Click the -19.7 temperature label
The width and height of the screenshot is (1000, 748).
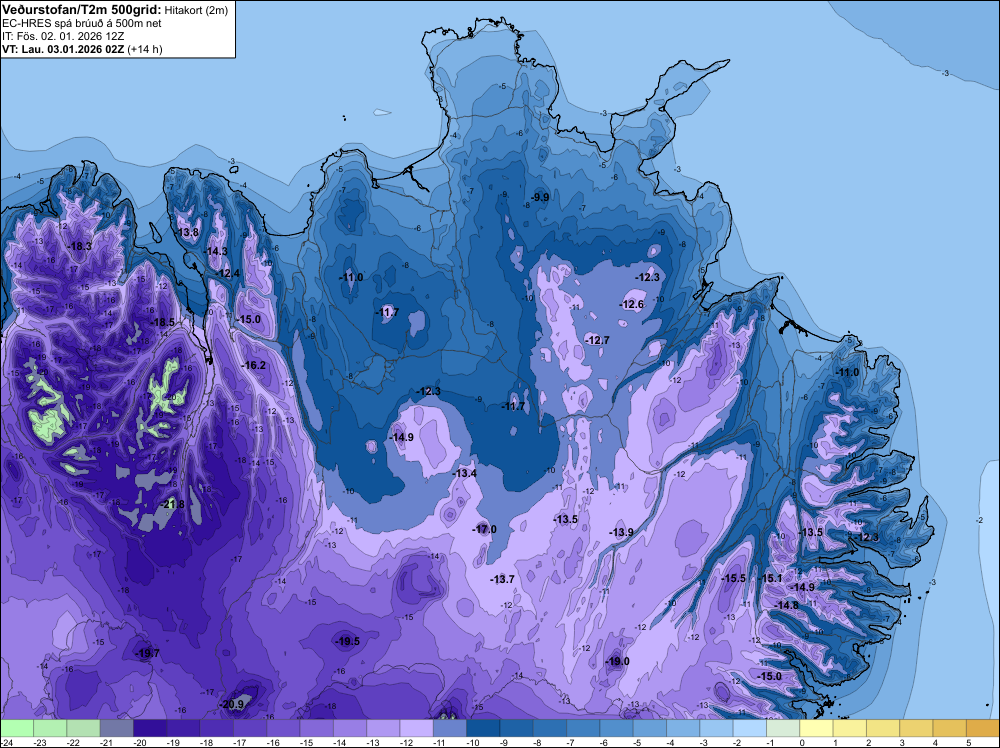click(x=147, y=654)
